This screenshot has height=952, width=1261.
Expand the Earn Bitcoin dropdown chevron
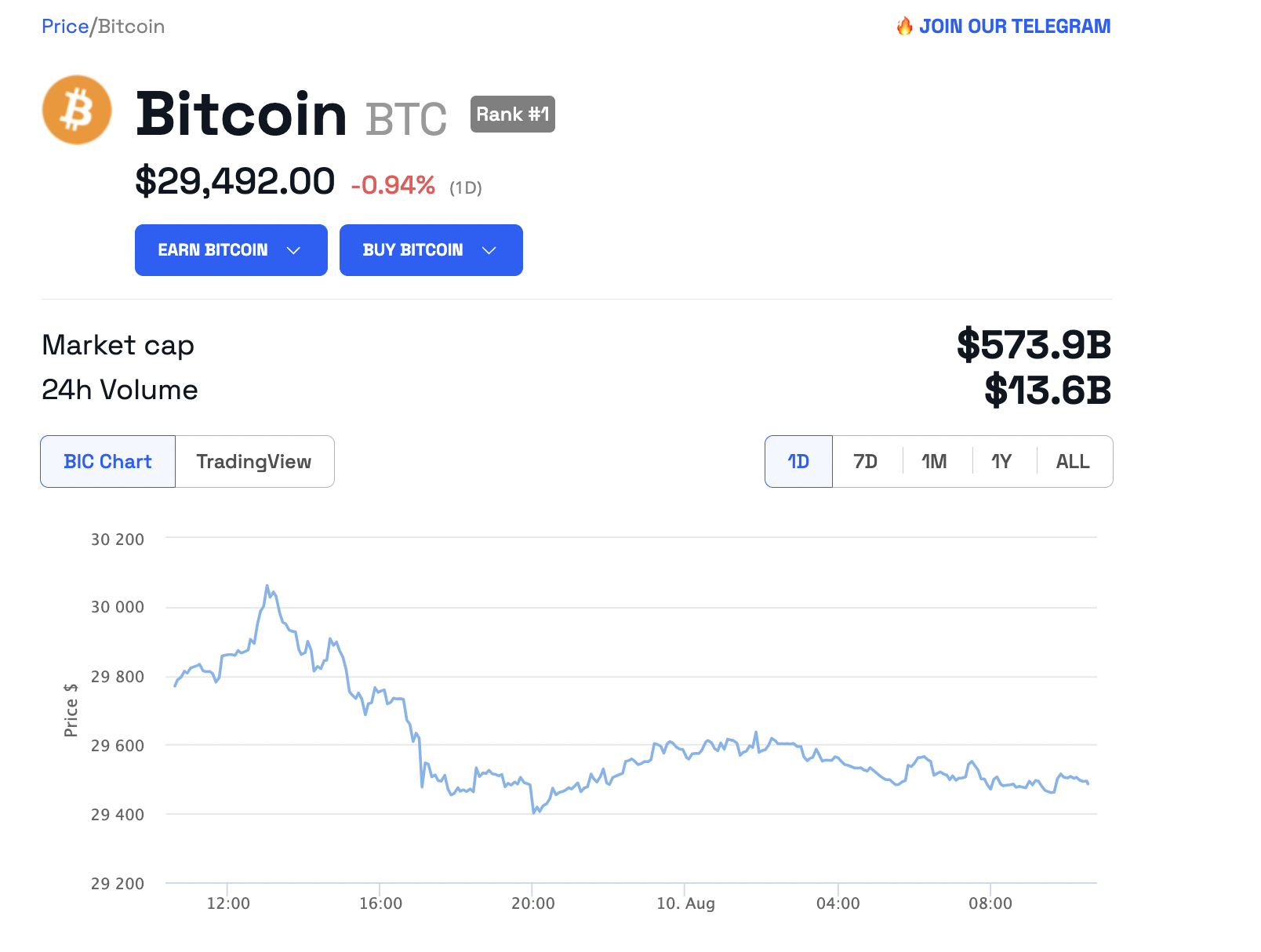pos(294,250)
